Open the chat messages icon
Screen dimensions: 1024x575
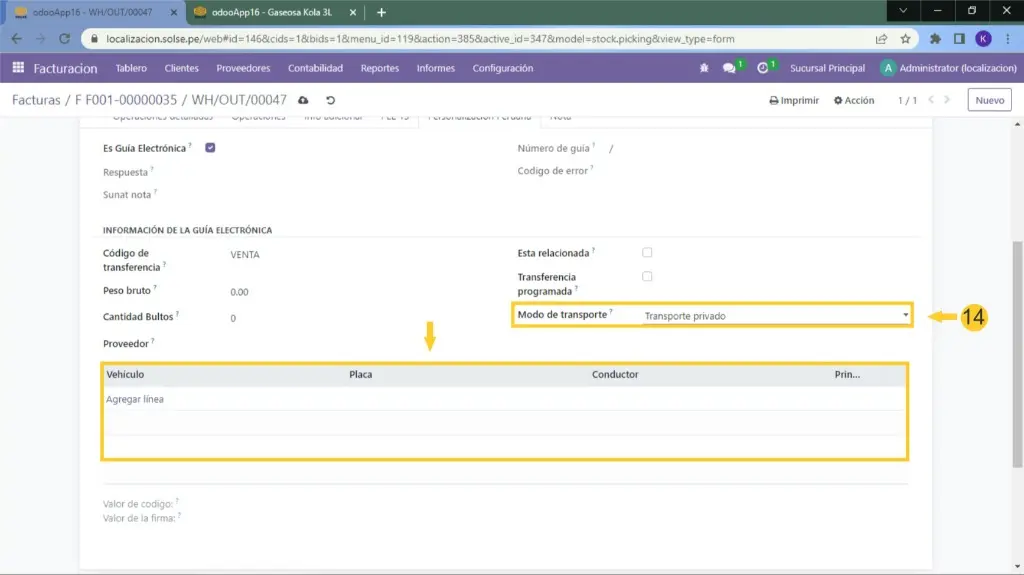pyautogui.click(x=730, y=68)
